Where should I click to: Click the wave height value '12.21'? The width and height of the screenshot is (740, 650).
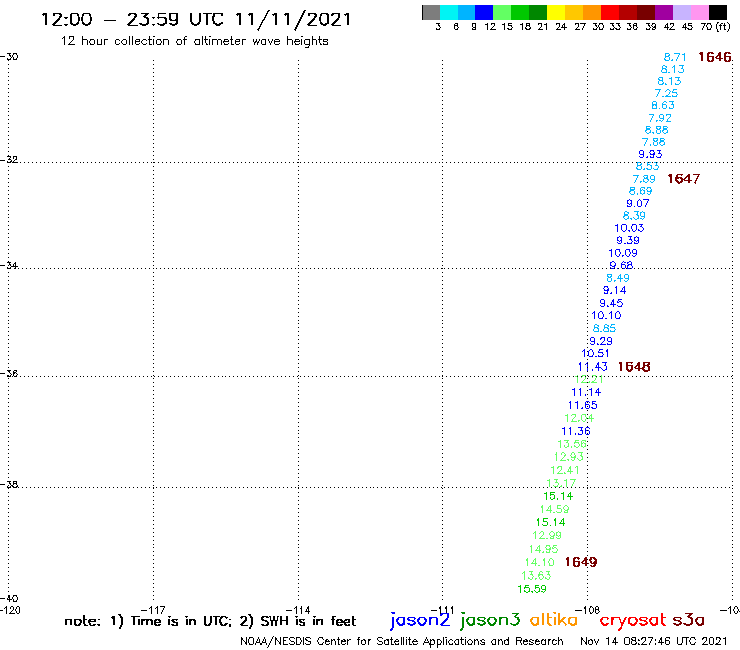pyautogui.click(x=589, y=379)
